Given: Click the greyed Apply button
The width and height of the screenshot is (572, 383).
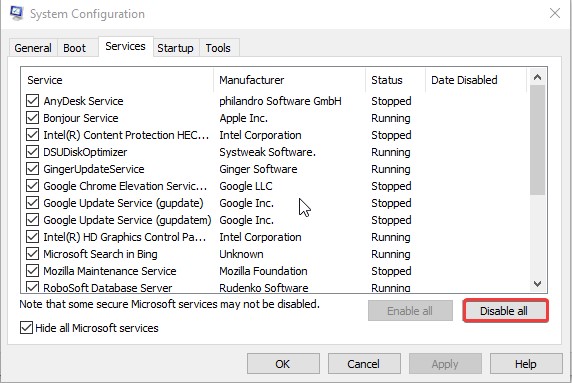Looking at the screenshot, I should (x=445, y=364).
